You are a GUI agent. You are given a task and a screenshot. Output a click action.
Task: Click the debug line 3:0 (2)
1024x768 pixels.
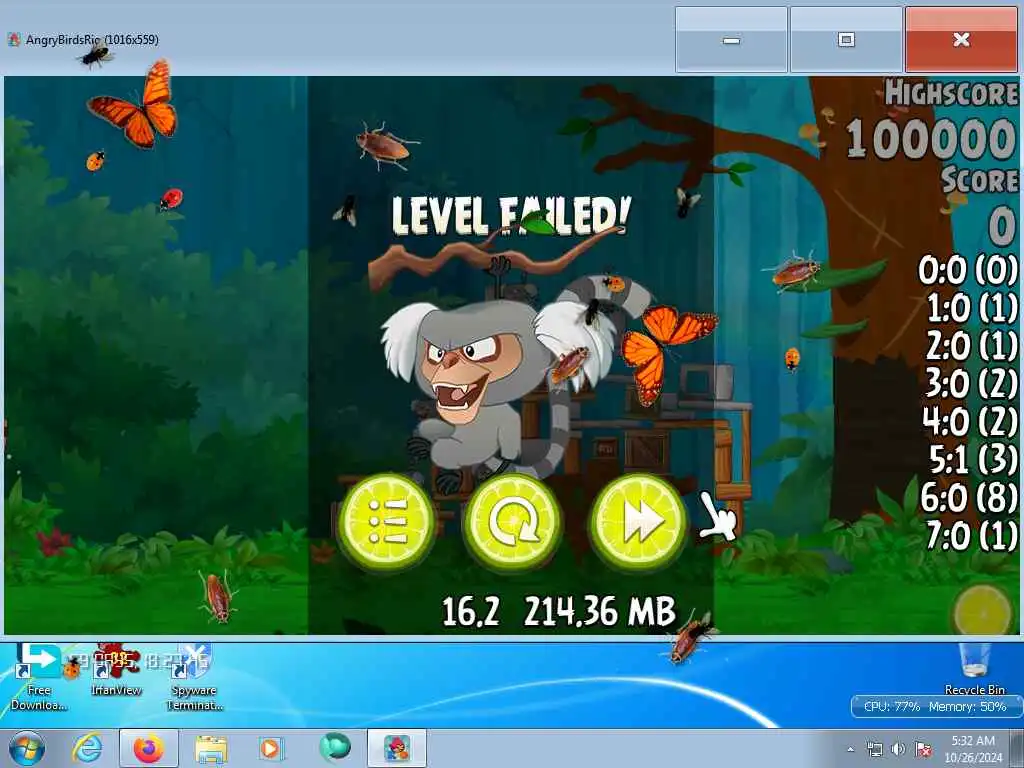click(972, 383)
